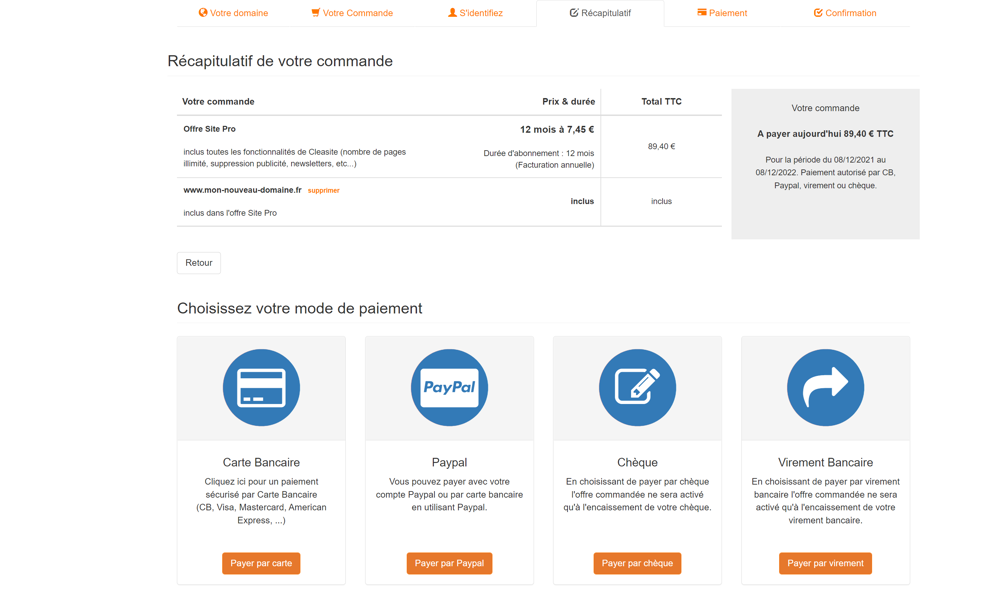1000x594 pixels.
Task: Choose Payer par Paypal button
Action: 449,563
